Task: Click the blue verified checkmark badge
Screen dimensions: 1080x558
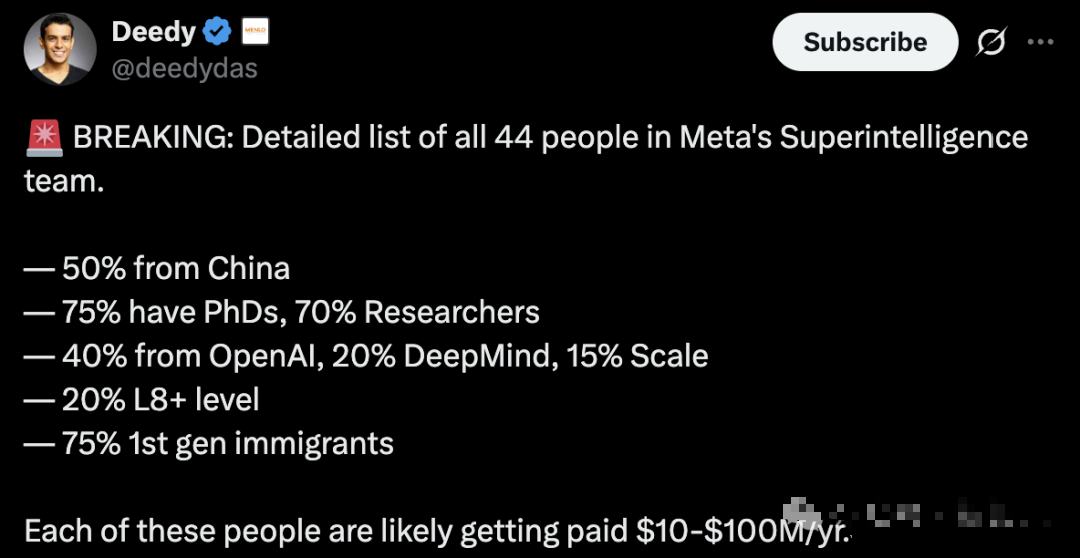Action: [217, 33]
